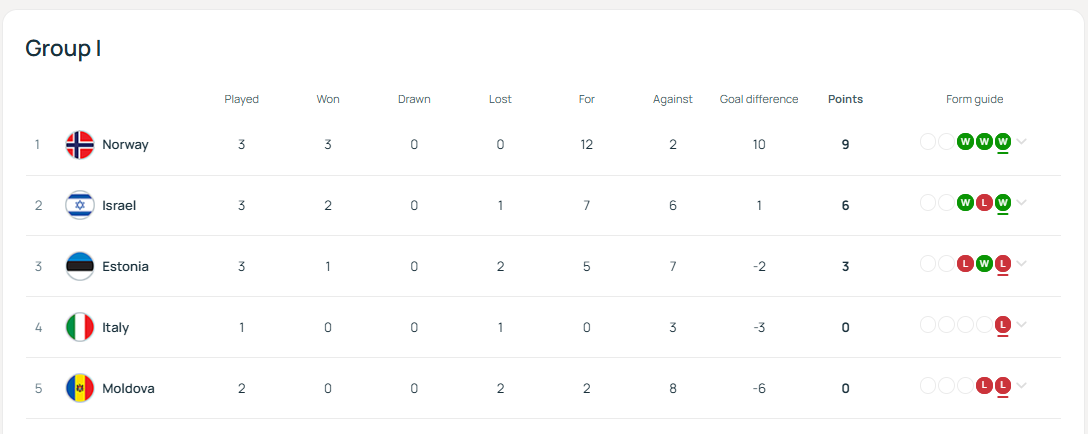Click the Italy flag icon
Image resolution: width=1088 pixels, height=434 pixels.
pyautogui.click(x=80, y=327)
